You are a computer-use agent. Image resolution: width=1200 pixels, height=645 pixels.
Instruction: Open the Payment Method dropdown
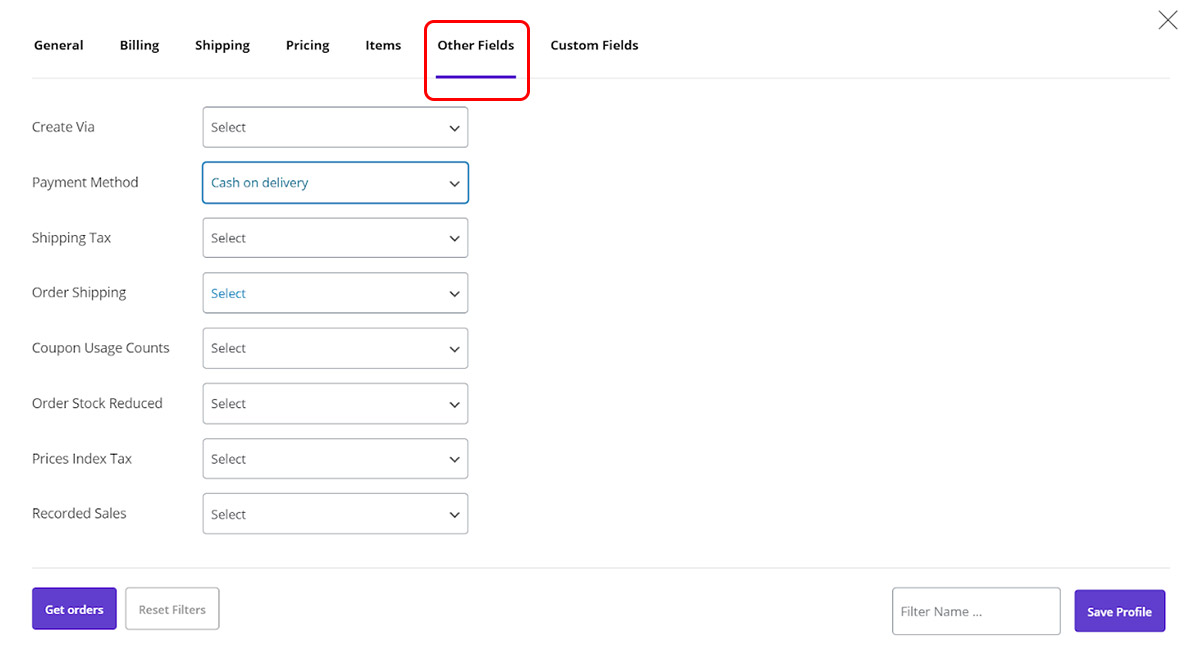point(335,183)
